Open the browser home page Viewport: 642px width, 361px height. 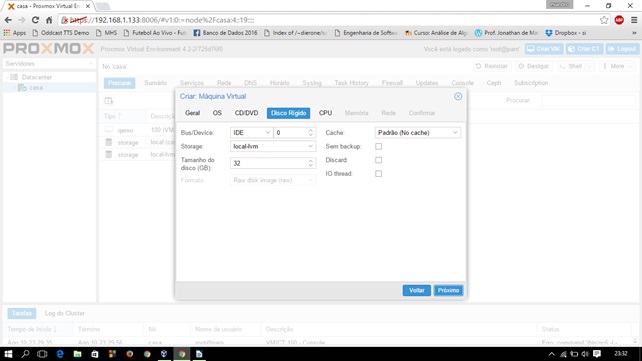click(x=49, y=20)
